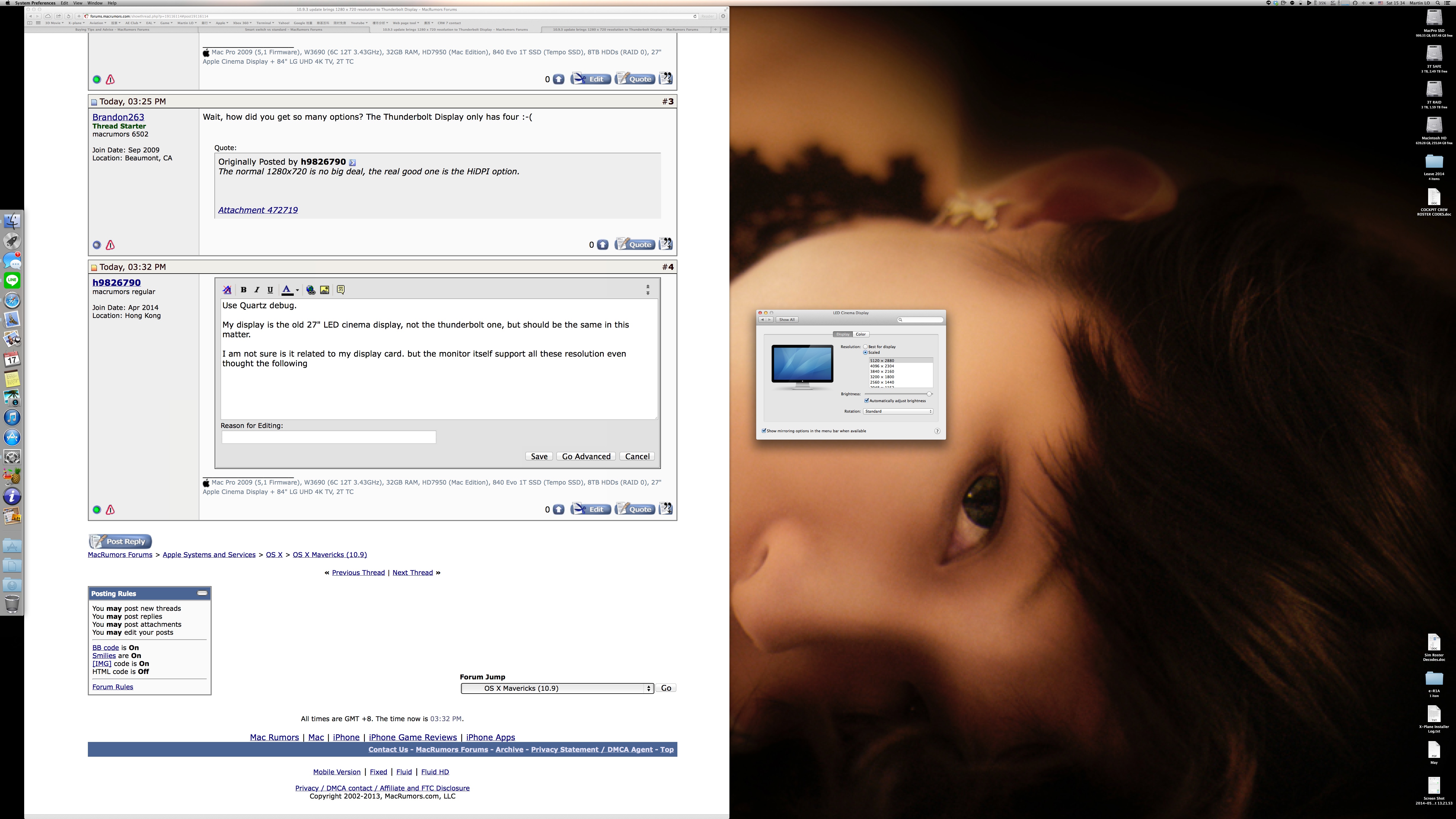The image size is (1456, 819).
Task: Click Go next to Forum Jump
Action: tap(666, 688)
